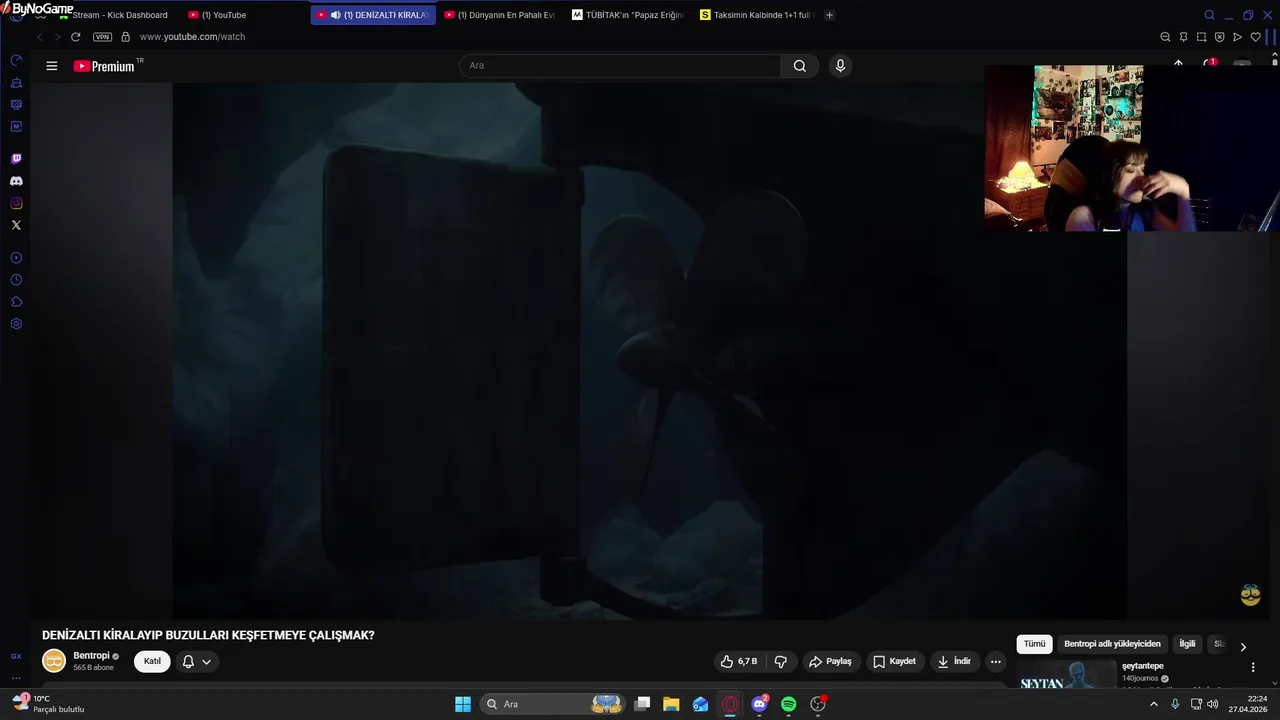
Task: Open Instagram from the browser sidebar
Action: point(16,203)
